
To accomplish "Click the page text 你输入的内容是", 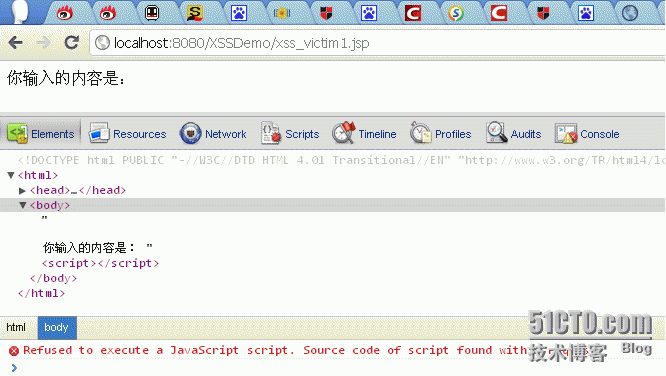I will [x=66, y=78].
